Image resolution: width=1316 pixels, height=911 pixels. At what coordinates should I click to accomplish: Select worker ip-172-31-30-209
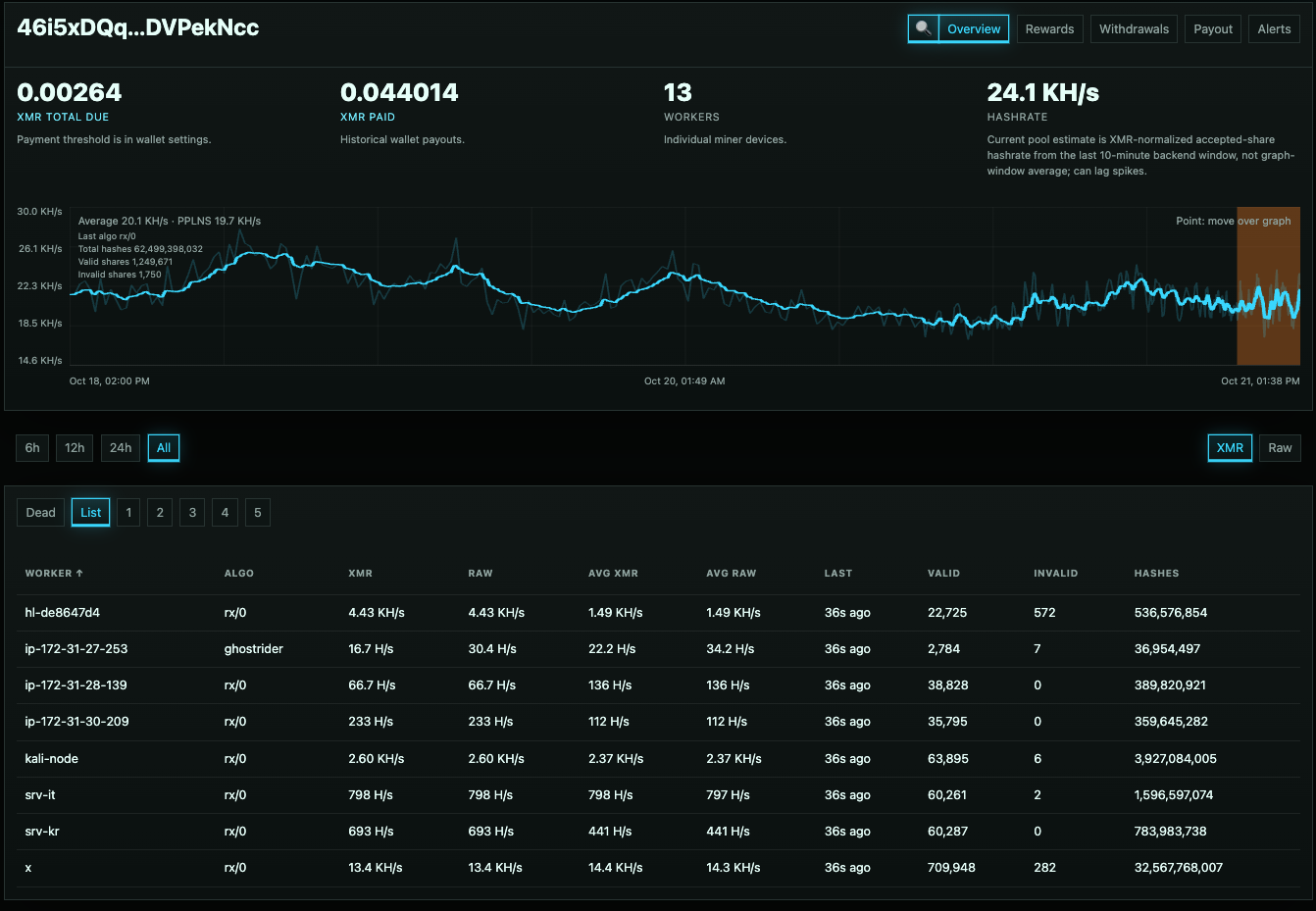pos(77,722)
